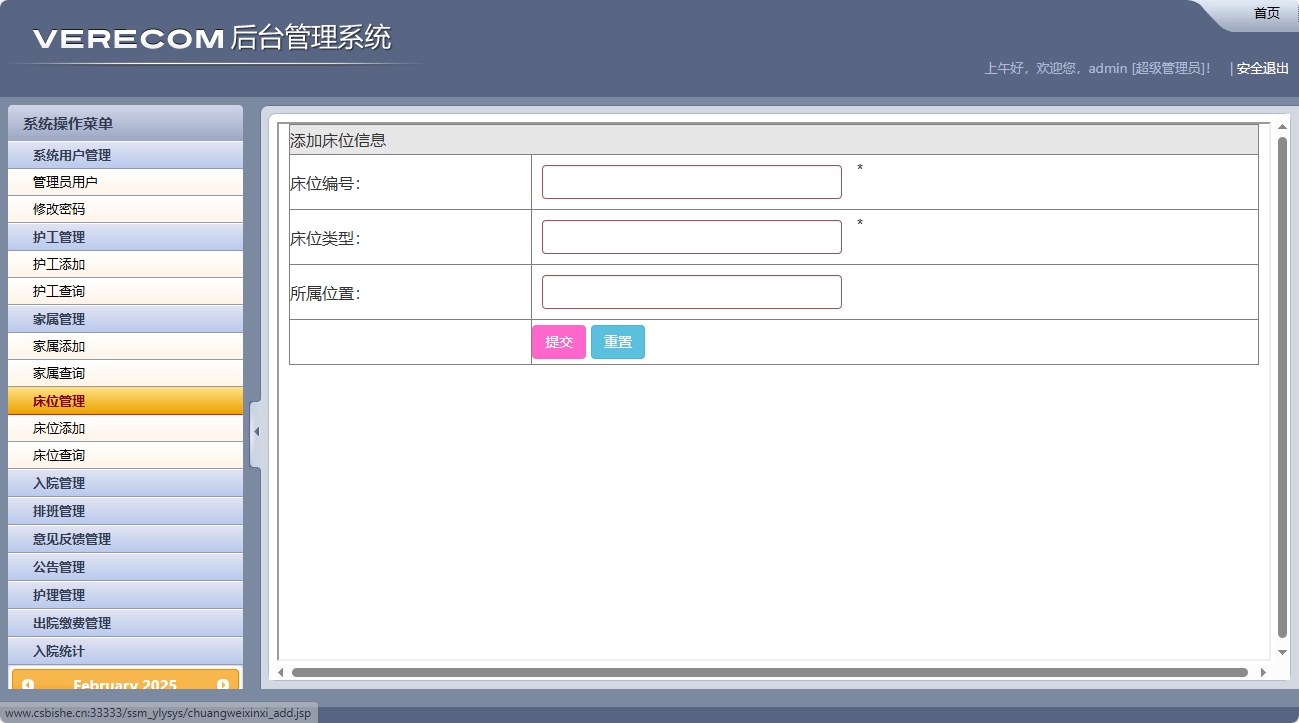Image resolution: width=1299 pixels, height=723 pixels.
Task: Open 护工添加 menu item
Action: (125, 264)
